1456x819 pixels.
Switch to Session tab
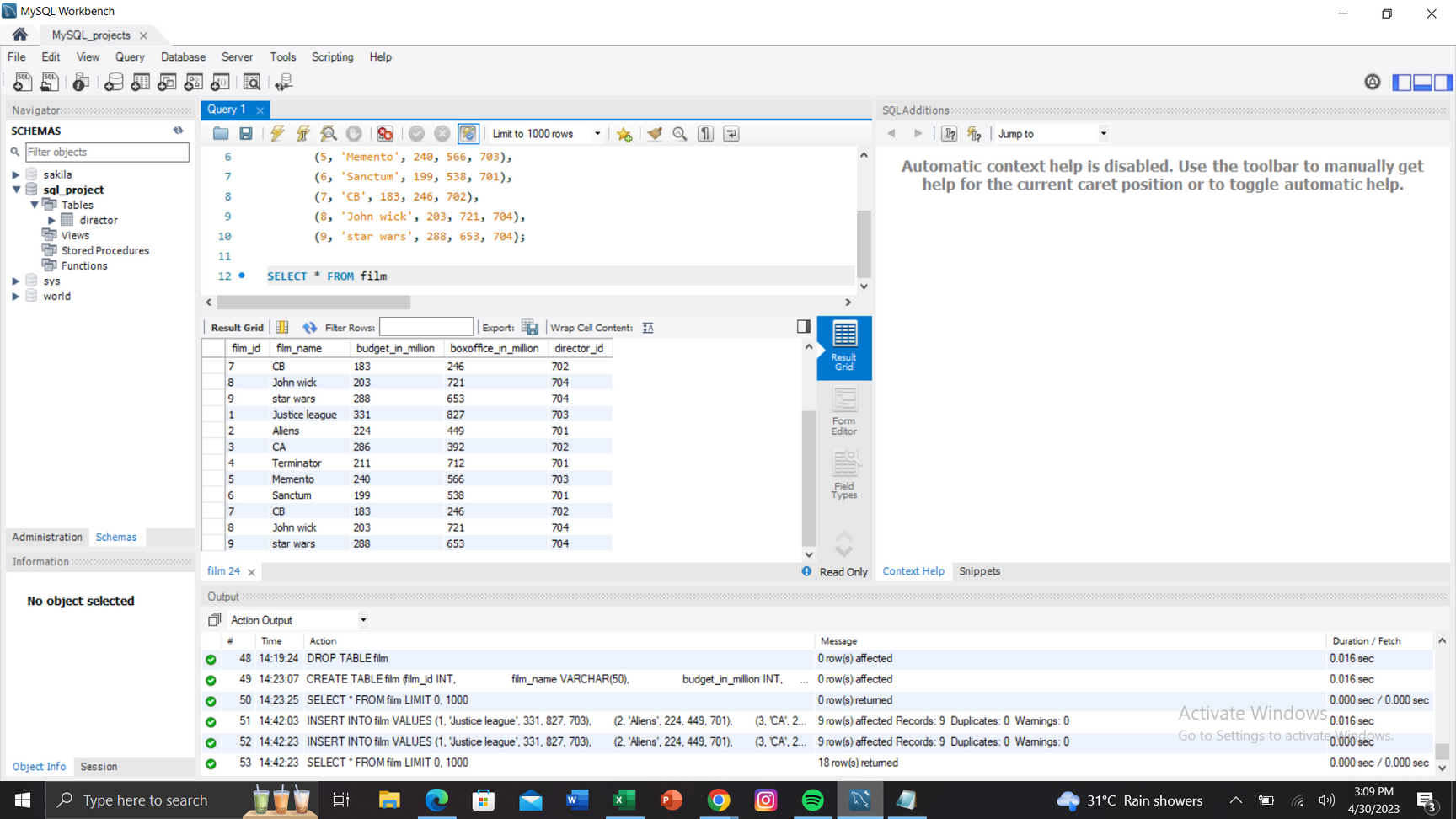click(99, 767)
